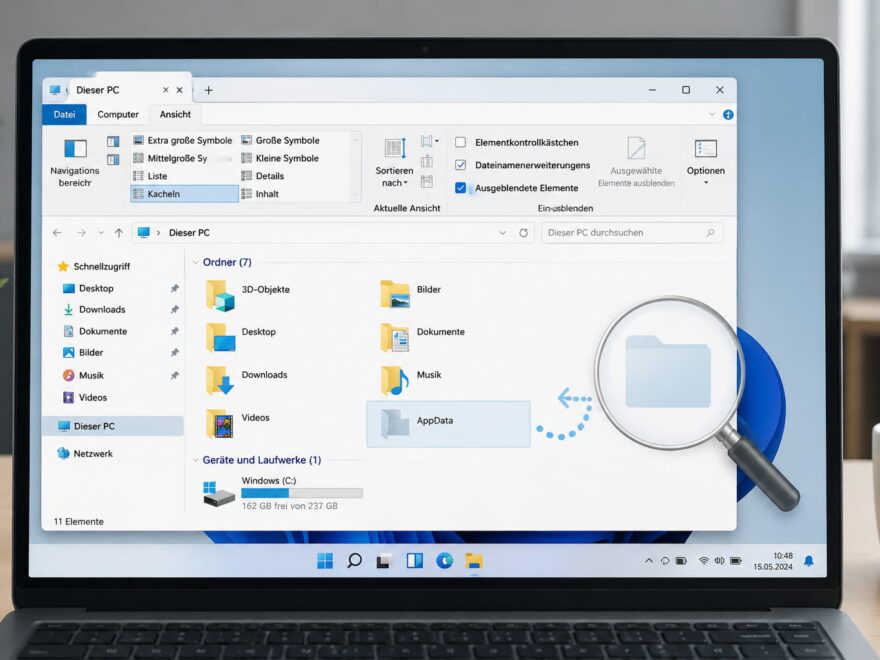Viewport: 880px width, 660px height.
Task: Navigate up one level arrow
Action: (x=119, y=232)
